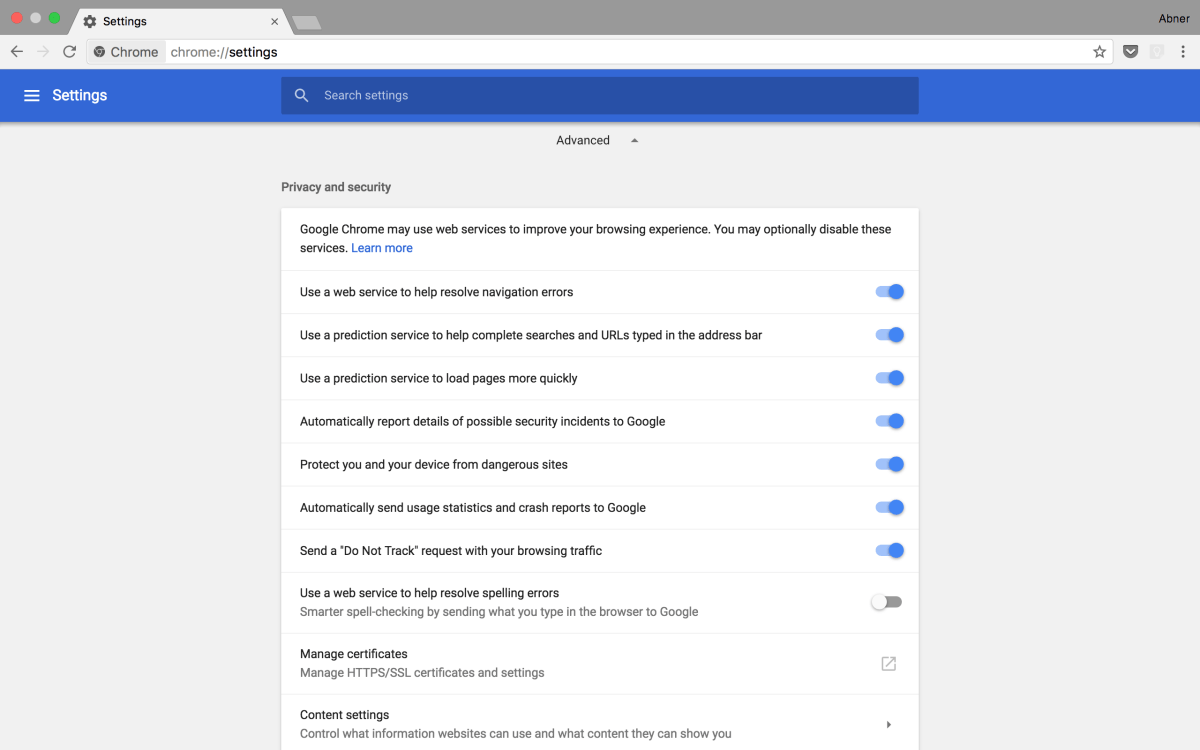Bookmark this page with the star icon
The image size is (1200, 750).
pyautogui.click(x=1099, y=52)
